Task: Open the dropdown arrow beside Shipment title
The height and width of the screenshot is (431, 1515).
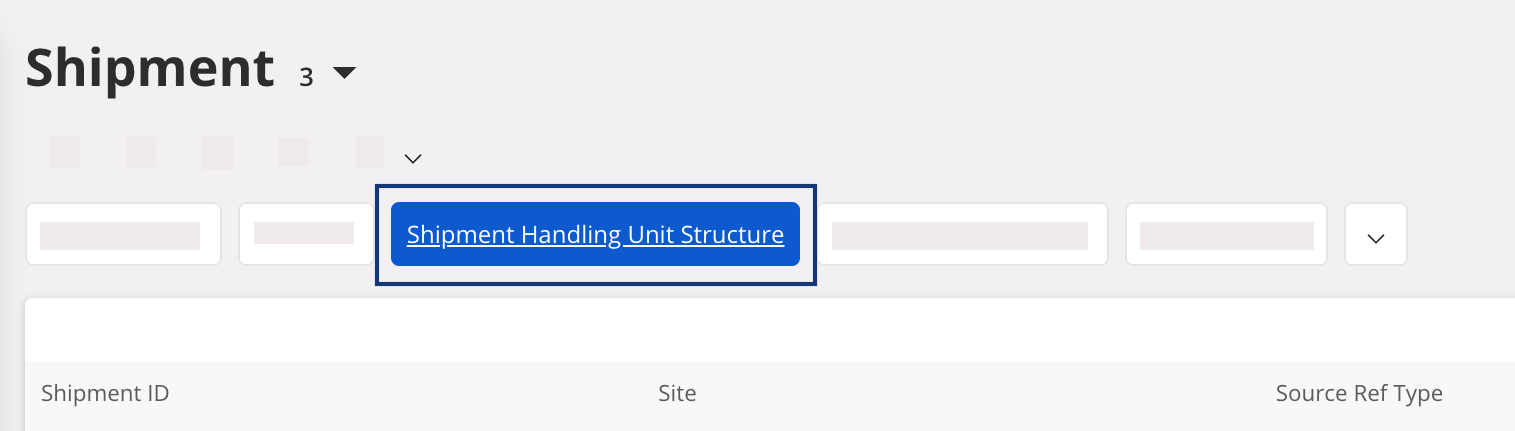Action: (x=344, y=73)
